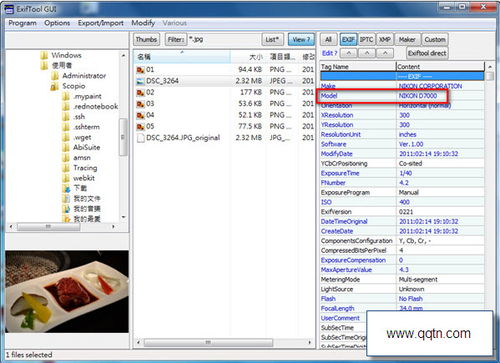Click the 05 PNG file icon

(x=140, y=127)
